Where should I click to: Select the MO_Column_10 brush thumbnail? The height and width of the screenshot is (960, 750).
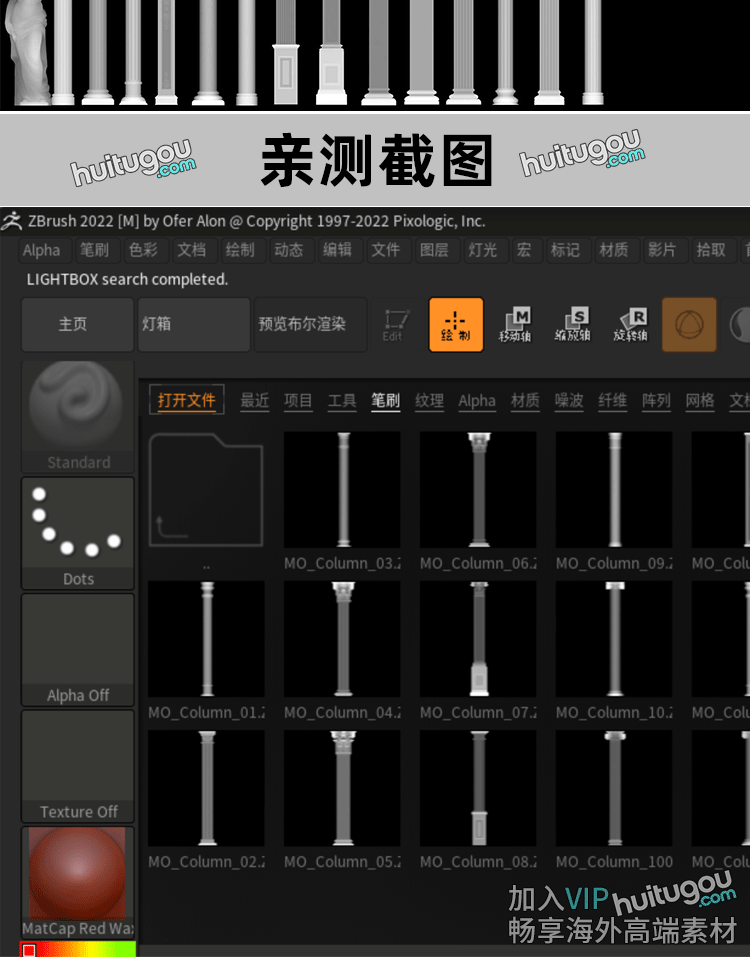(x=614, y=639)
